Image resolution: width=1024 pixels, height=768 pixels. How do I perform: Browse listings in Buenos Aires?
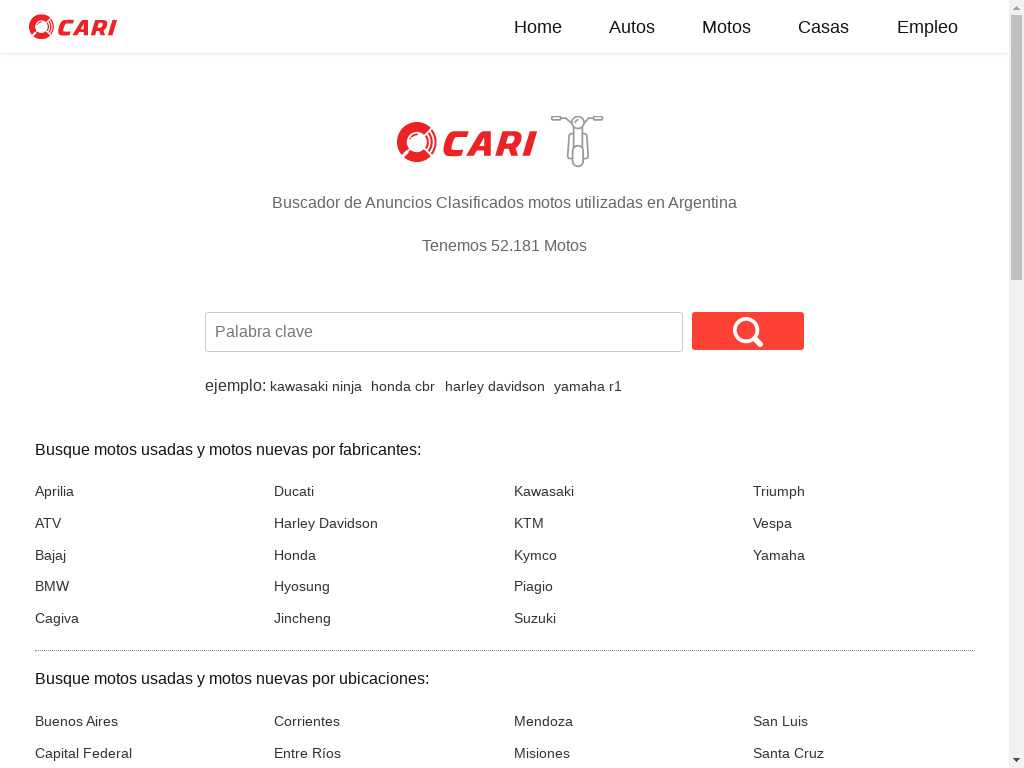(x=76, y=721)
